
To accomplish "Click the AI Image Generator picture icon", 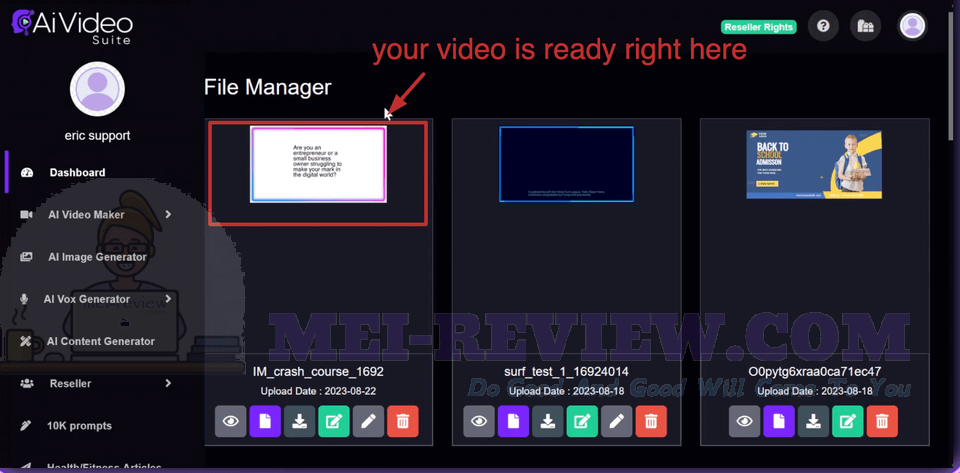I will 26,257.
